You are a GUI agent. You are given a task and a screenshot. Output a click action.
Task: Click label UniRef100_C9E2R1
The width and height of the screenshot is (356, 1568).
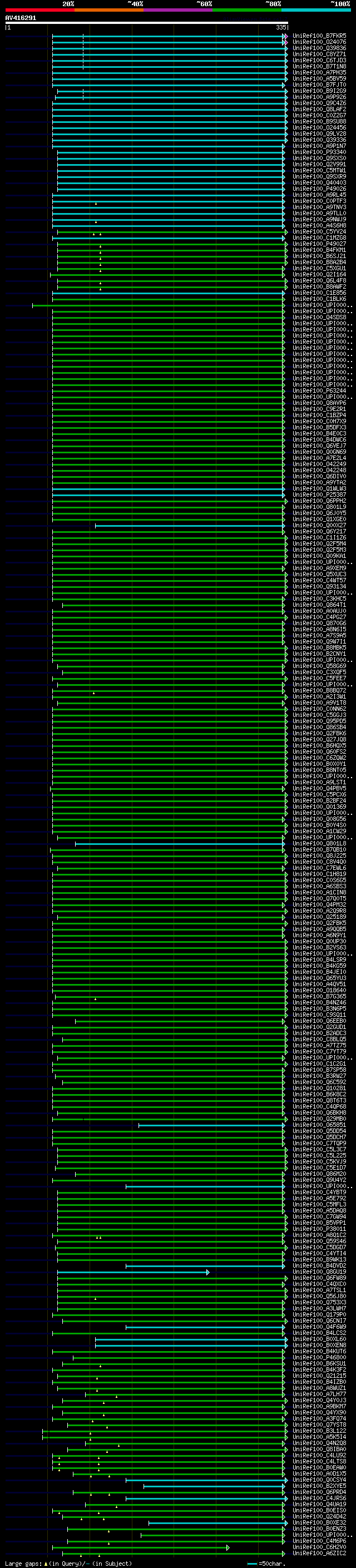coord(319,409)
